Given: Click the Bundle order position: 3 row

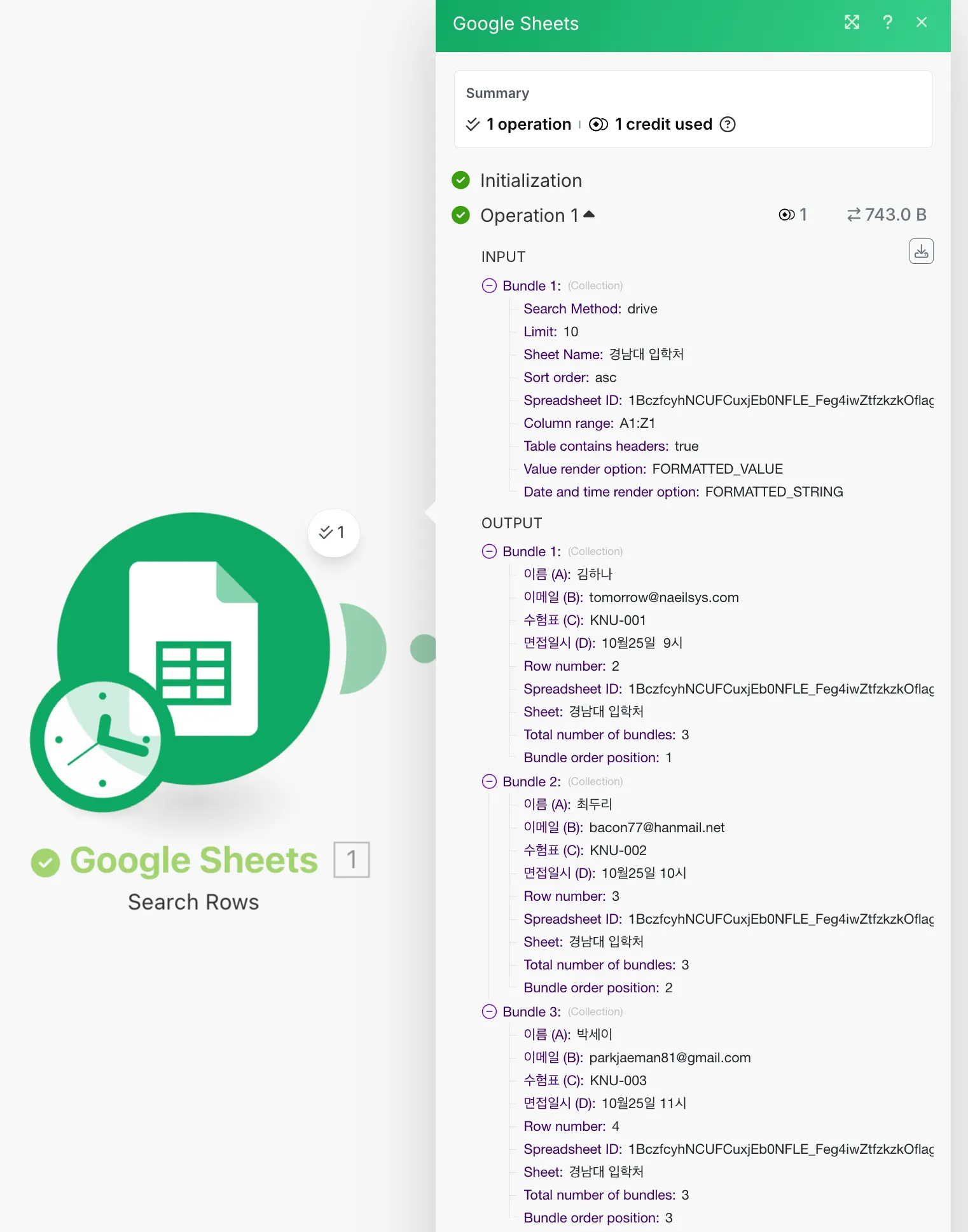Looking at the screenshot, I should 598,1218.
